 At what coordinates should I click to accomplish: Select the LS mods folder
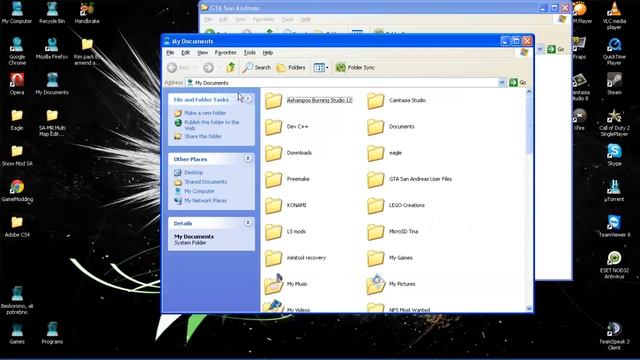point(285,231)
